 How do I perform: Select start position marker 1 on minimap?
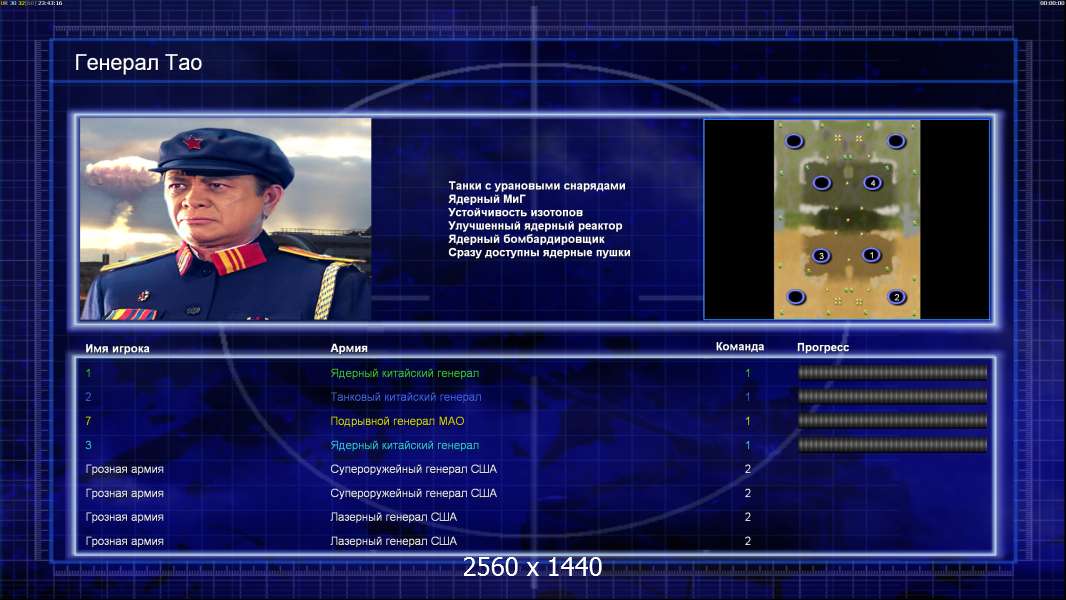(x=872, y=255)
